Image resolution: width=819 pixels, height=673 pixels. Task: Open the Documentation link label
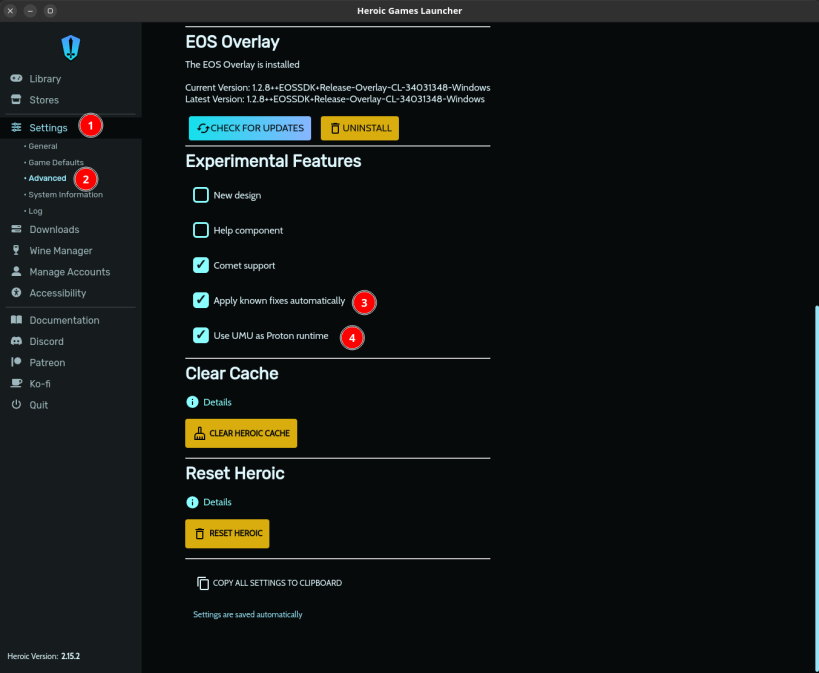coord(64,320)
